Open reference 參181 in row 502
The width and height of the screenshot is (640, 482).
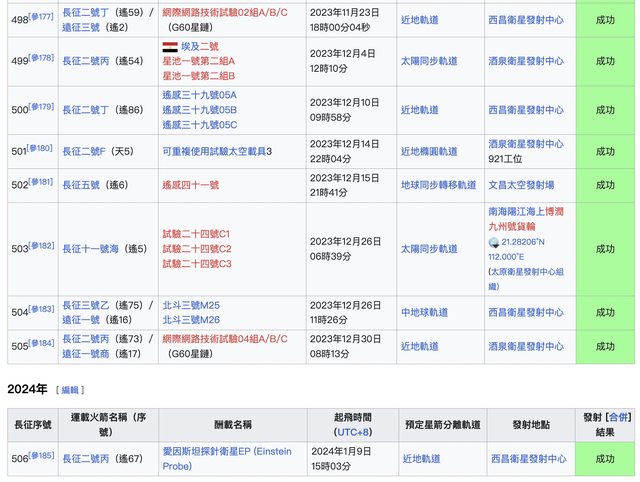tap(41, 182)
